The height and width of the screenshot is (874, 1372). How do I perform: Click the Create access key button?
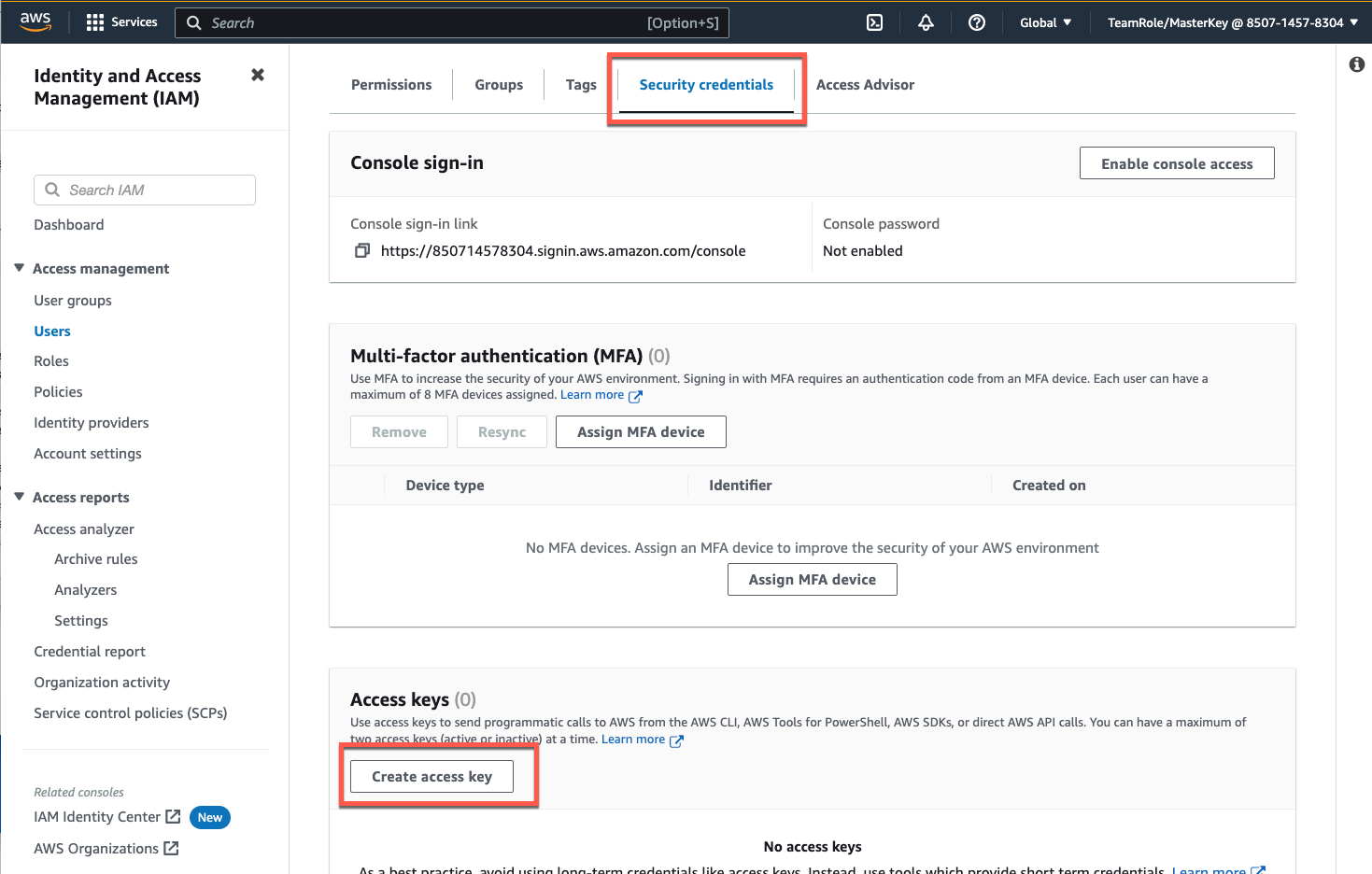(x=431, y=776)
